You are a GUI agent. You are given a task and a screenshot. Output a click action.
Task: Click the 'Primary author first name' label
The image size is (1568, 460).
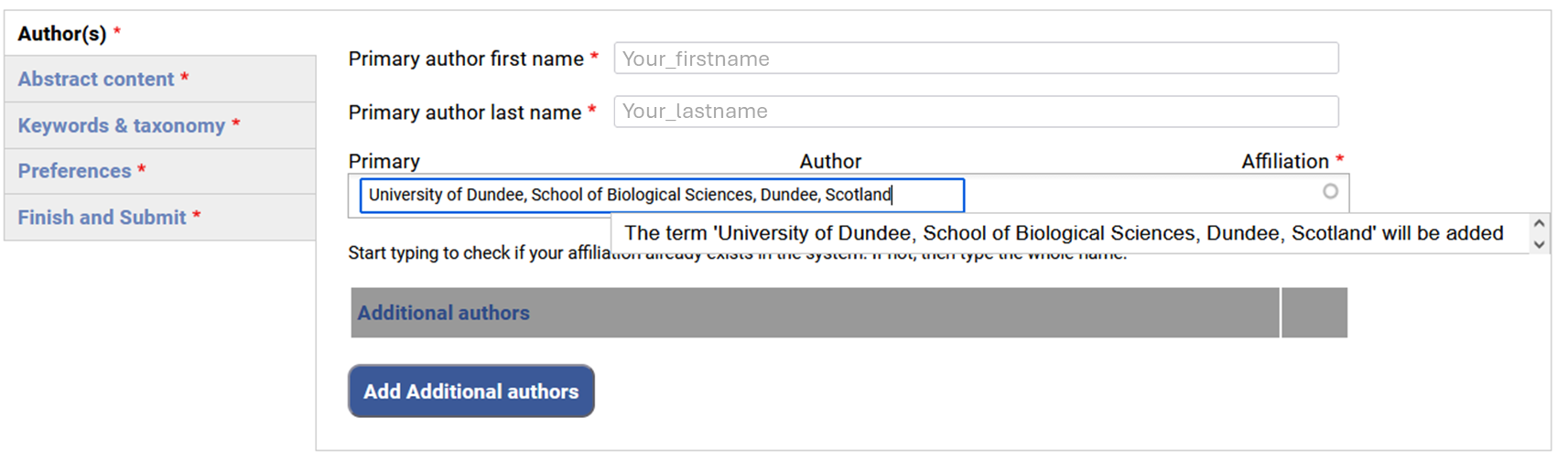point(466,59)
